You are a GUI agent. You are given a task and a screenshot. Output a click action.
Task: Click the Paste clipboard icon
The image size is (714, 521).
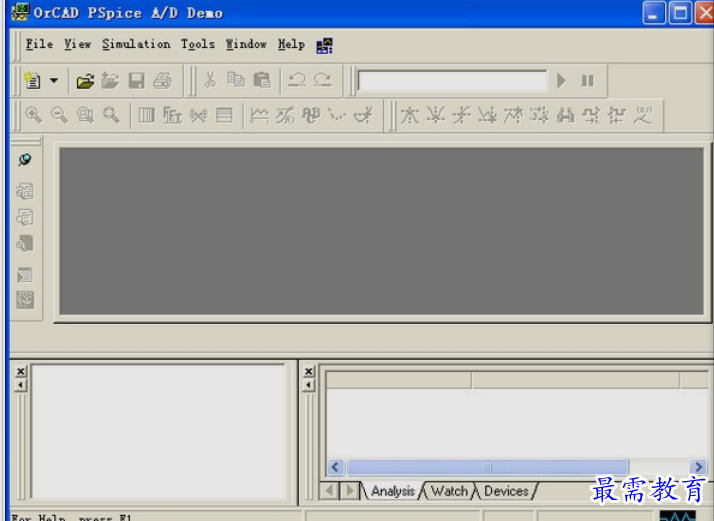(262, 80)
